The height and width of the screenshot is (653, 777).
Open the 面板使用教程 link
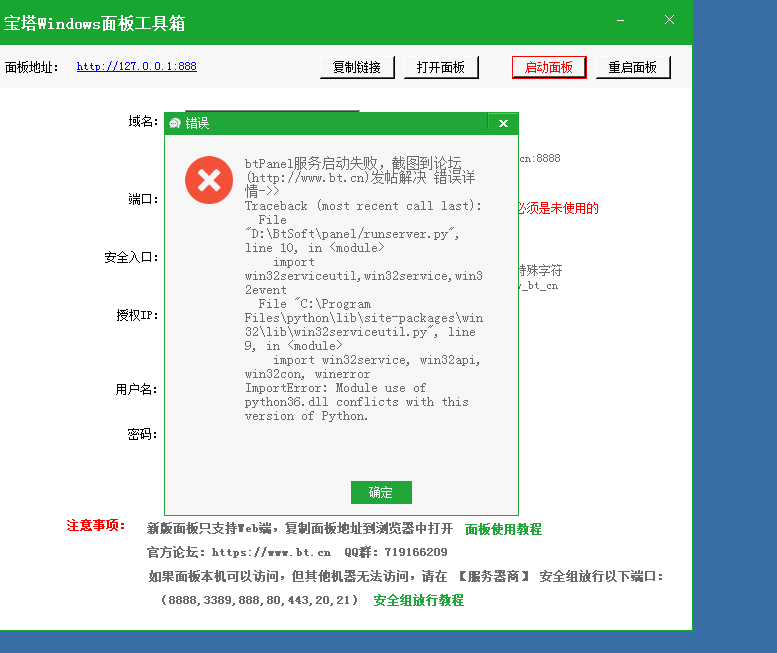coord(503,529)
